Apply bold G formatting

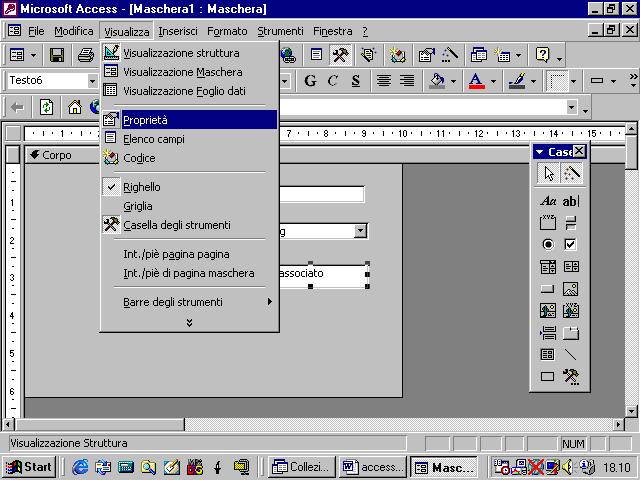tap(310, 81)
